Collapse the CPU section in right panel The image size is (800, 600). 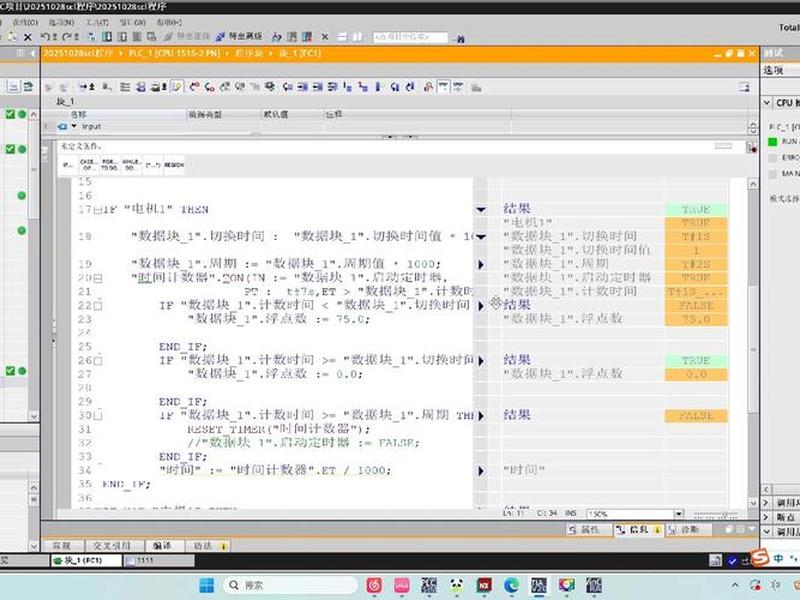pos(766,103)
